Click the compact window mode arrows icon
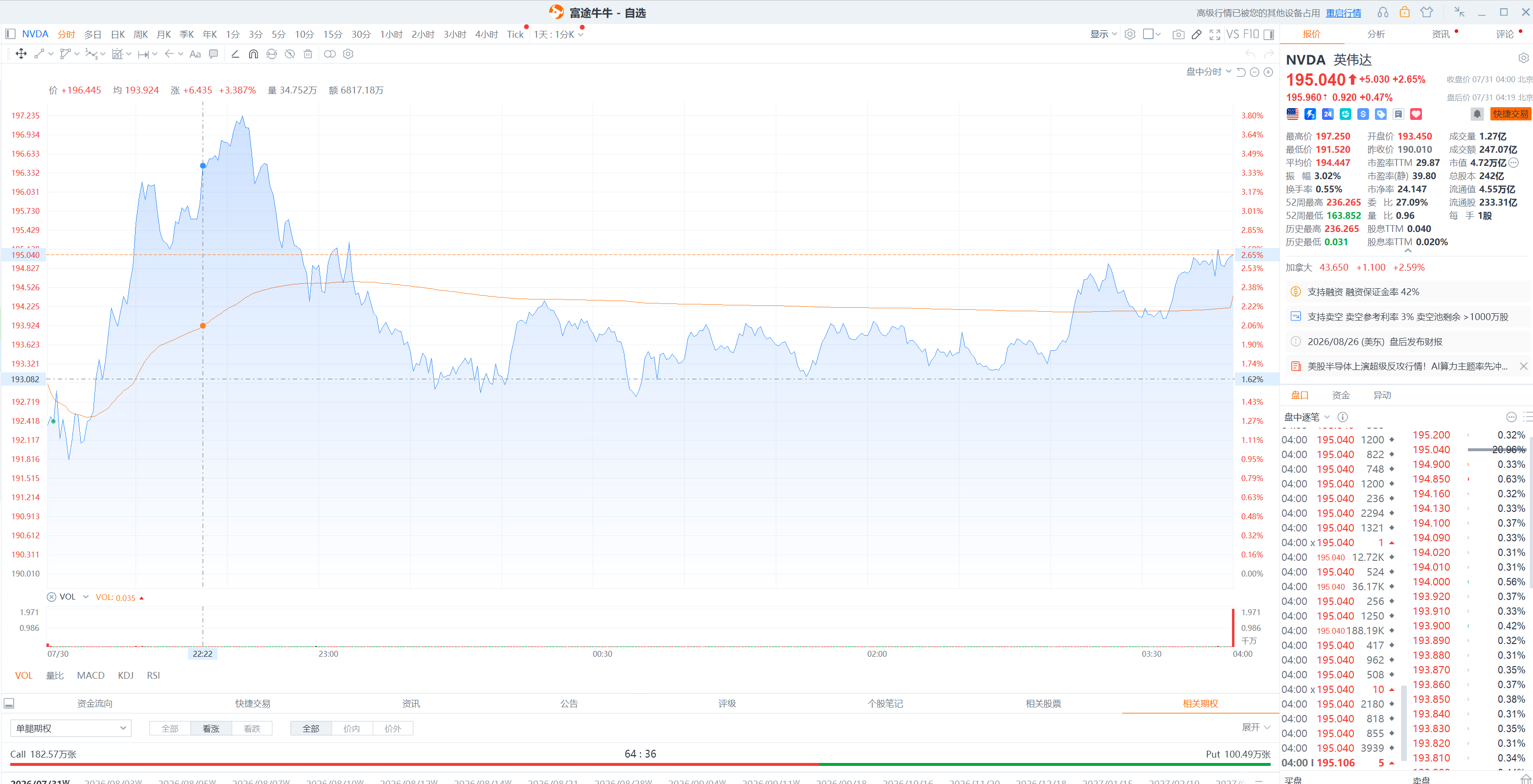The width and height of the screenshot is (1533, 784). pos(1459,13)
